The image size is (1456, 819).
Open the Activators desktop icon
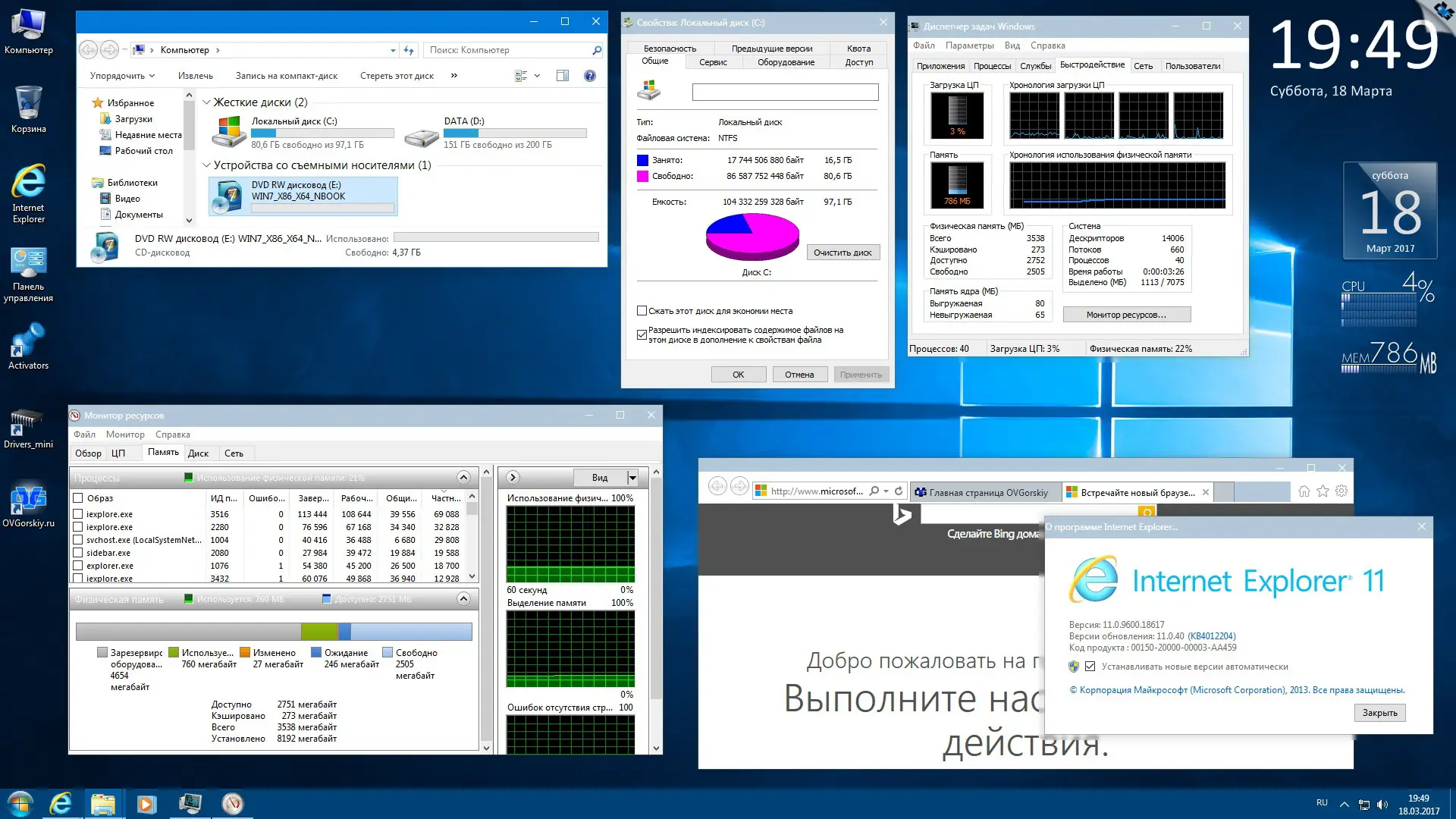click(x=28, y=343)
